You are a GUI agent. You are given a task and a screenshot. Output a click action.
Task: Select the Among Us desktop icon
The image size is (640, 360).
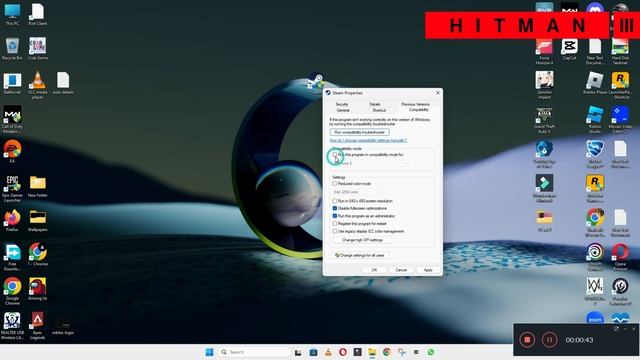(x=38, y=289)
